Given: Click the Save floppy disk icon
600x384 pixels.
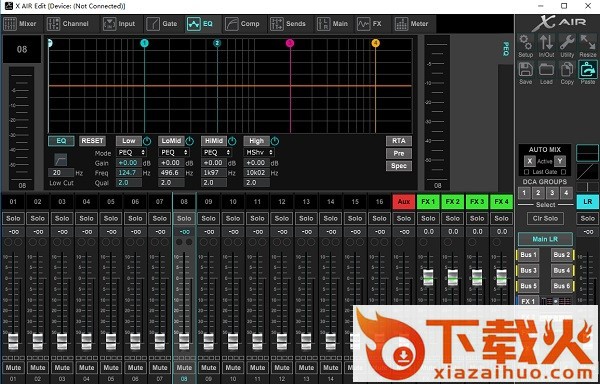Looking at the screenshot, I should pos(526,70).
